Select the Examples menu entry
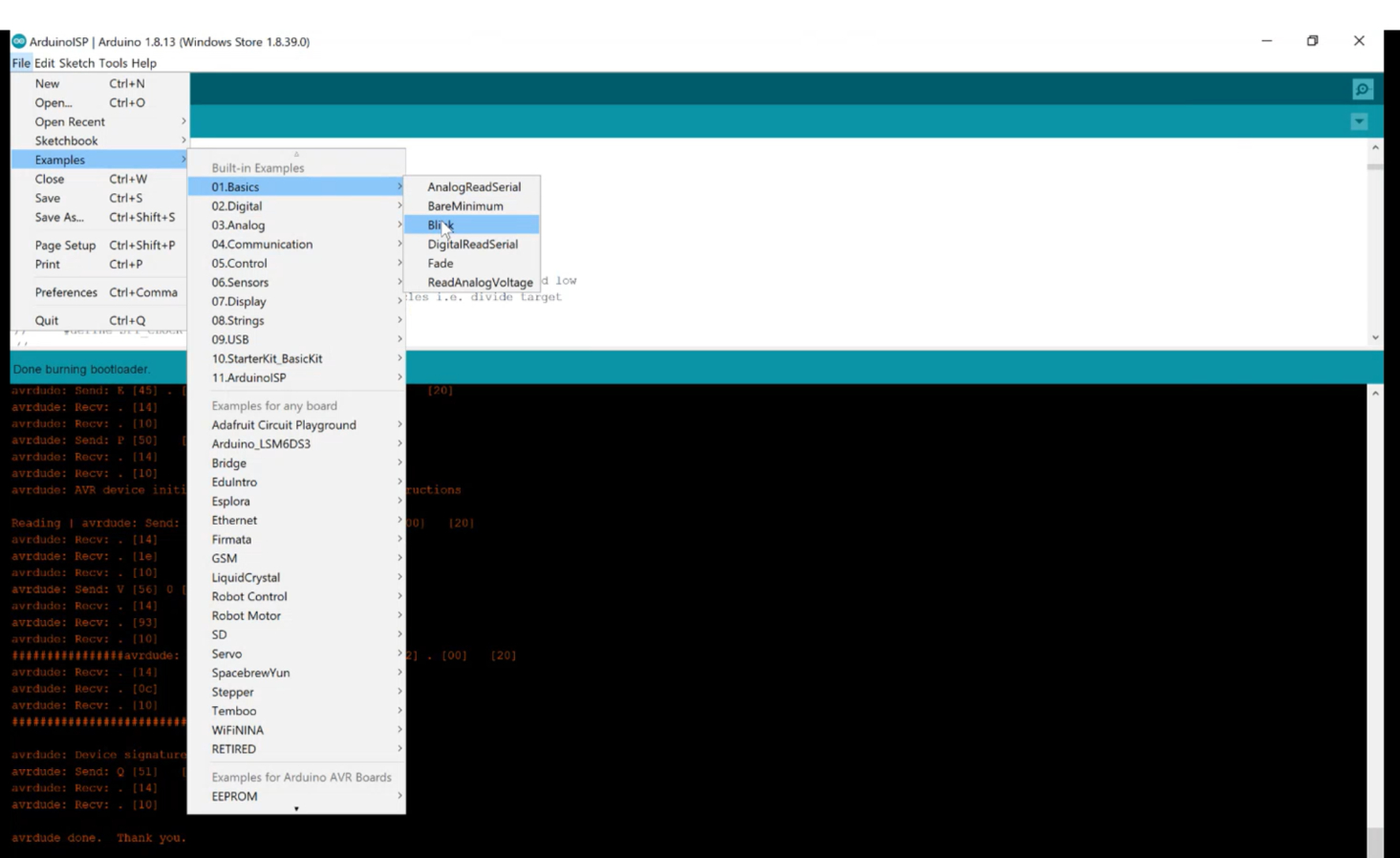 100,161
